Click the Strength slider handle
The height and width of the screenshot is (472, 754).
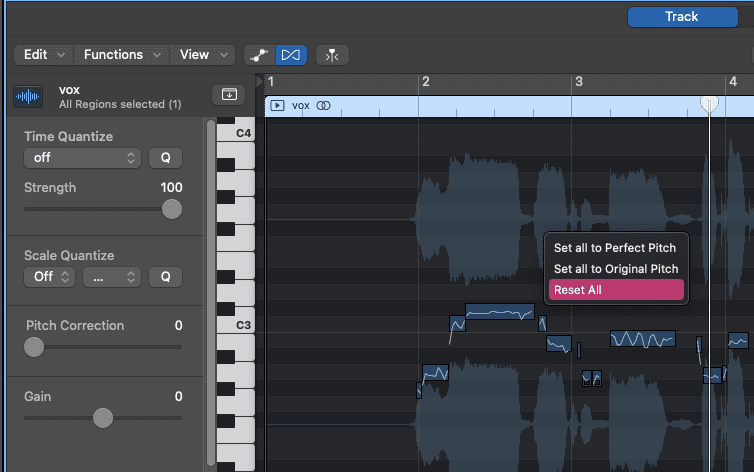[x=172, y=209]
